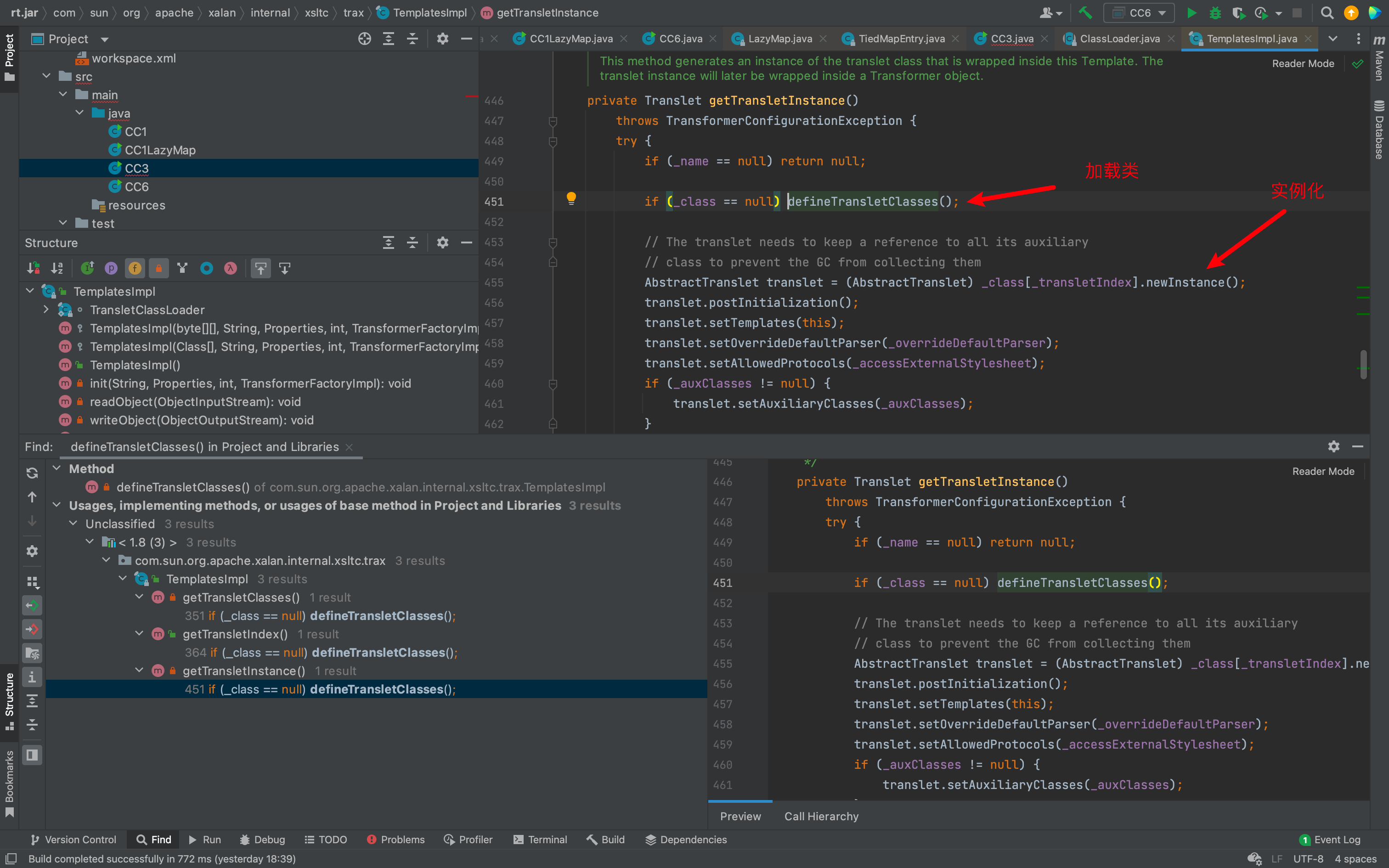
Task: Select readObject(ObjectInputStream) in Structure
Action: (x=195, y=402)
